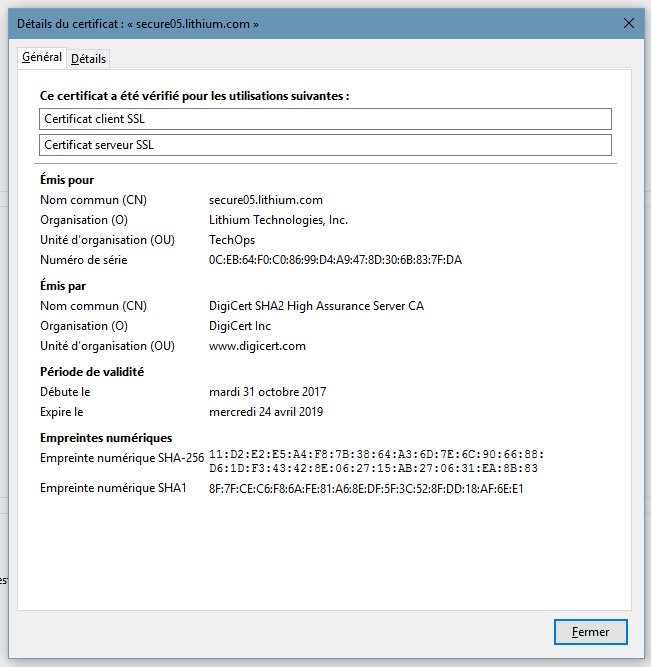This screenshot has width=651, height=667.
Task: Close the certificate dialog with X
Action: tap(628, 23)
